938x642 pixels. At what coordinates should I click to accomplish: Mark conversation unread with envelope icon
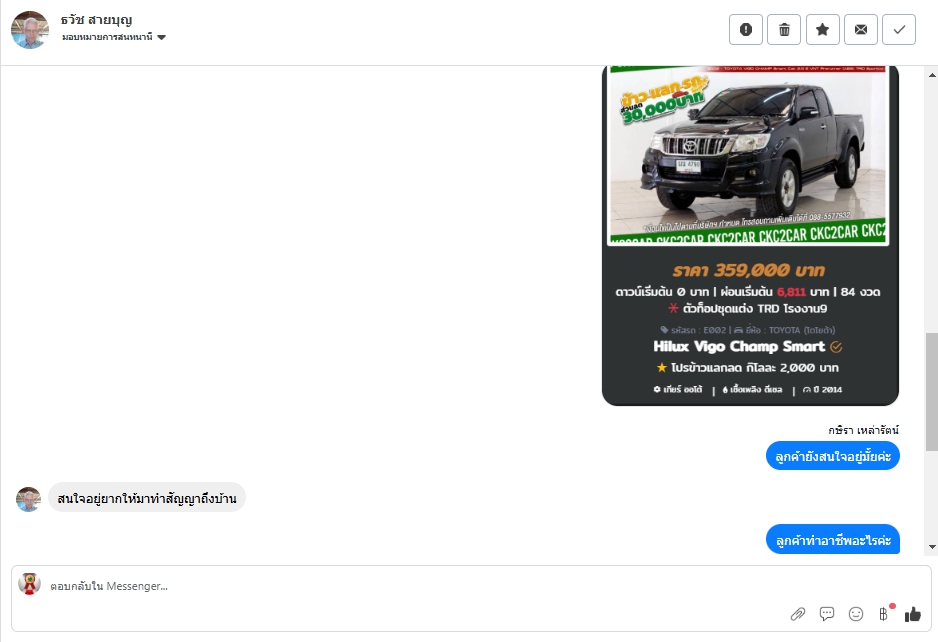[861, 29]
